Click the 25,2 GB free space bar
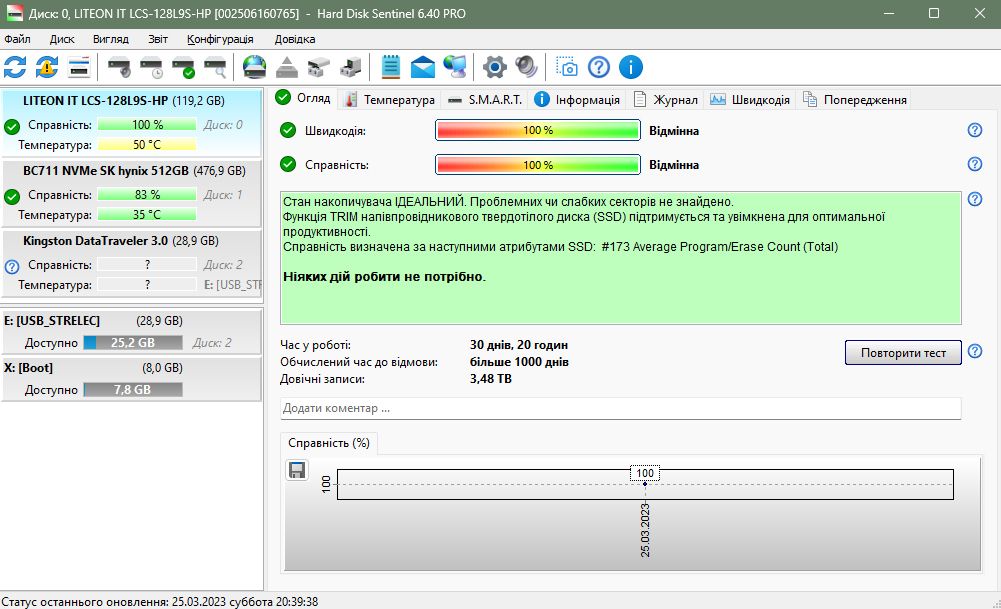Image resolution: width=1001 pixels, height=609 pixels. pos(133,343)
